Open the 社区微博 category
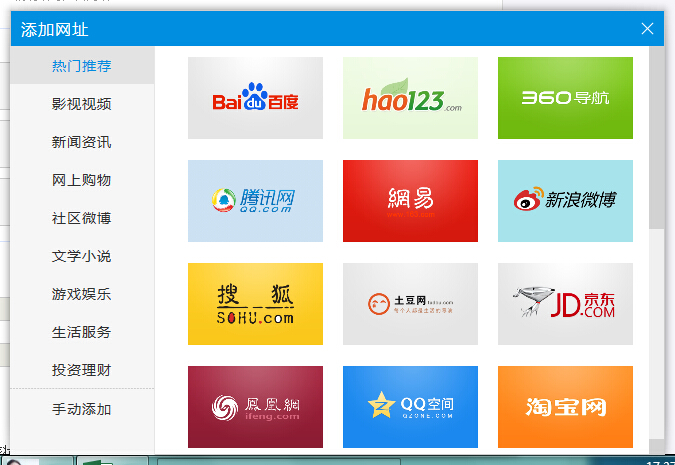The width and height of the screenshot is (675, 465). click(82, 218)
